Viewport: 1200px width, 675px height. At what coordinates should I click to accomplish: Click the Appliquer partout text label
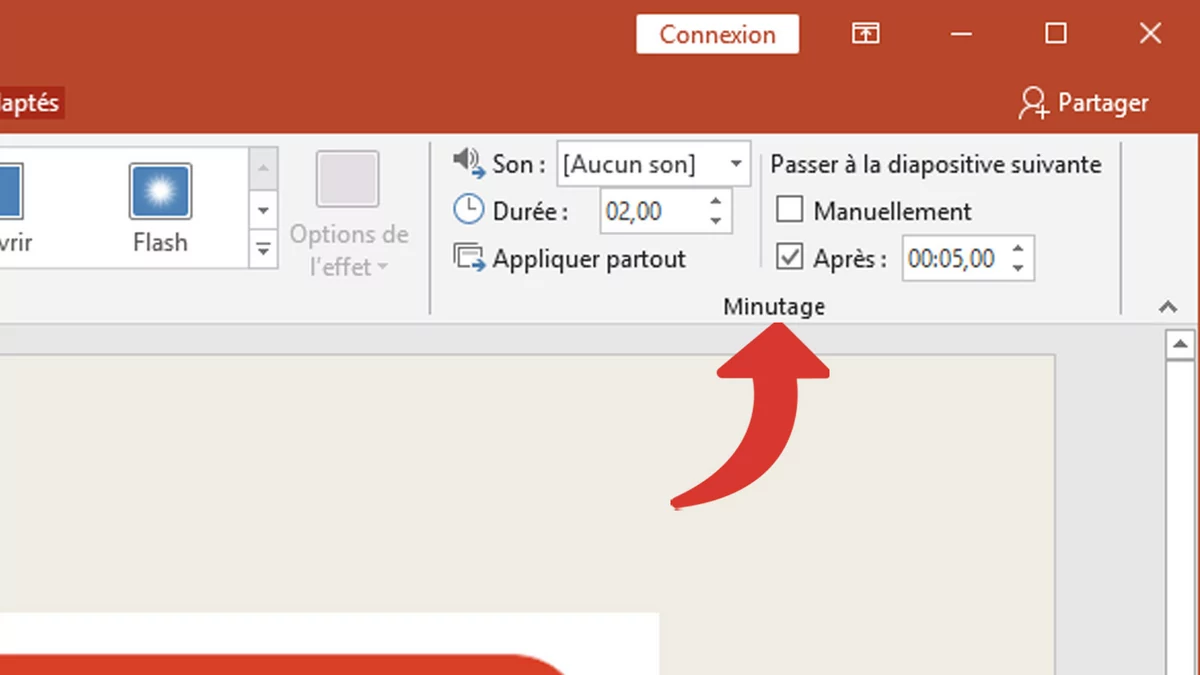click(589, 259)
